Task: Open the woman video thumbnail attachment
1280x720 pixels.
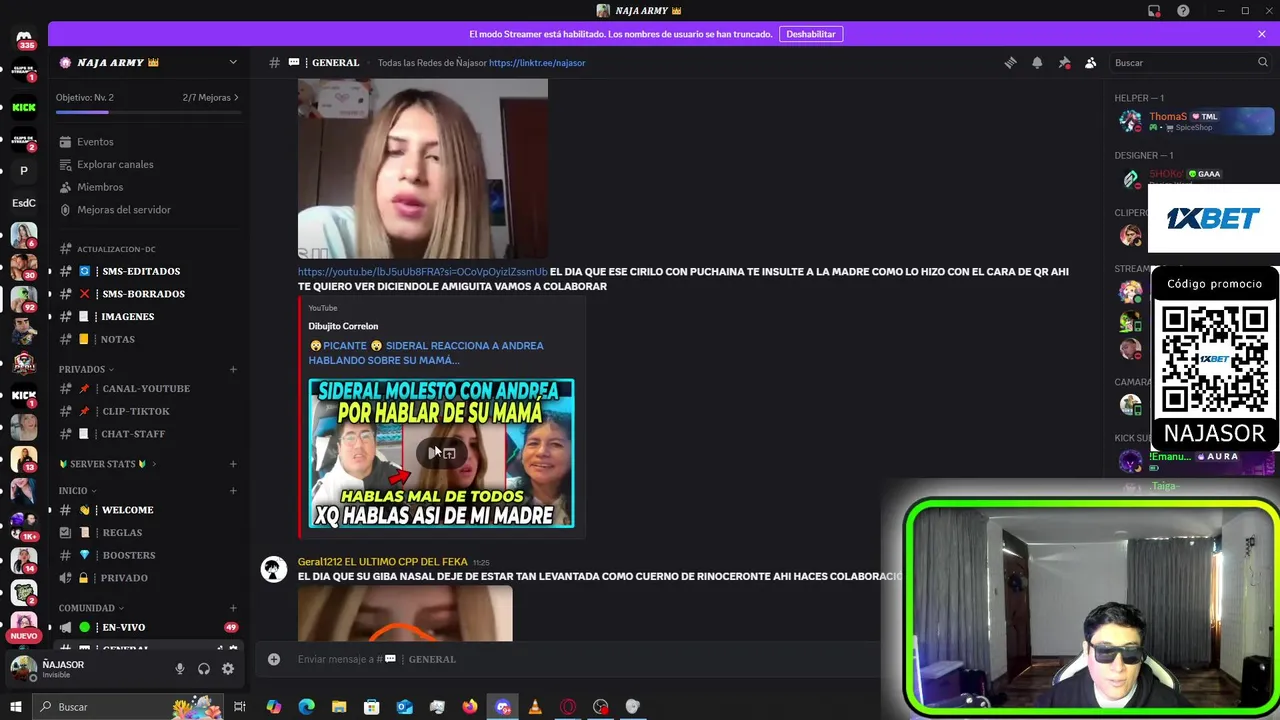Action: (x=423, y=168)
